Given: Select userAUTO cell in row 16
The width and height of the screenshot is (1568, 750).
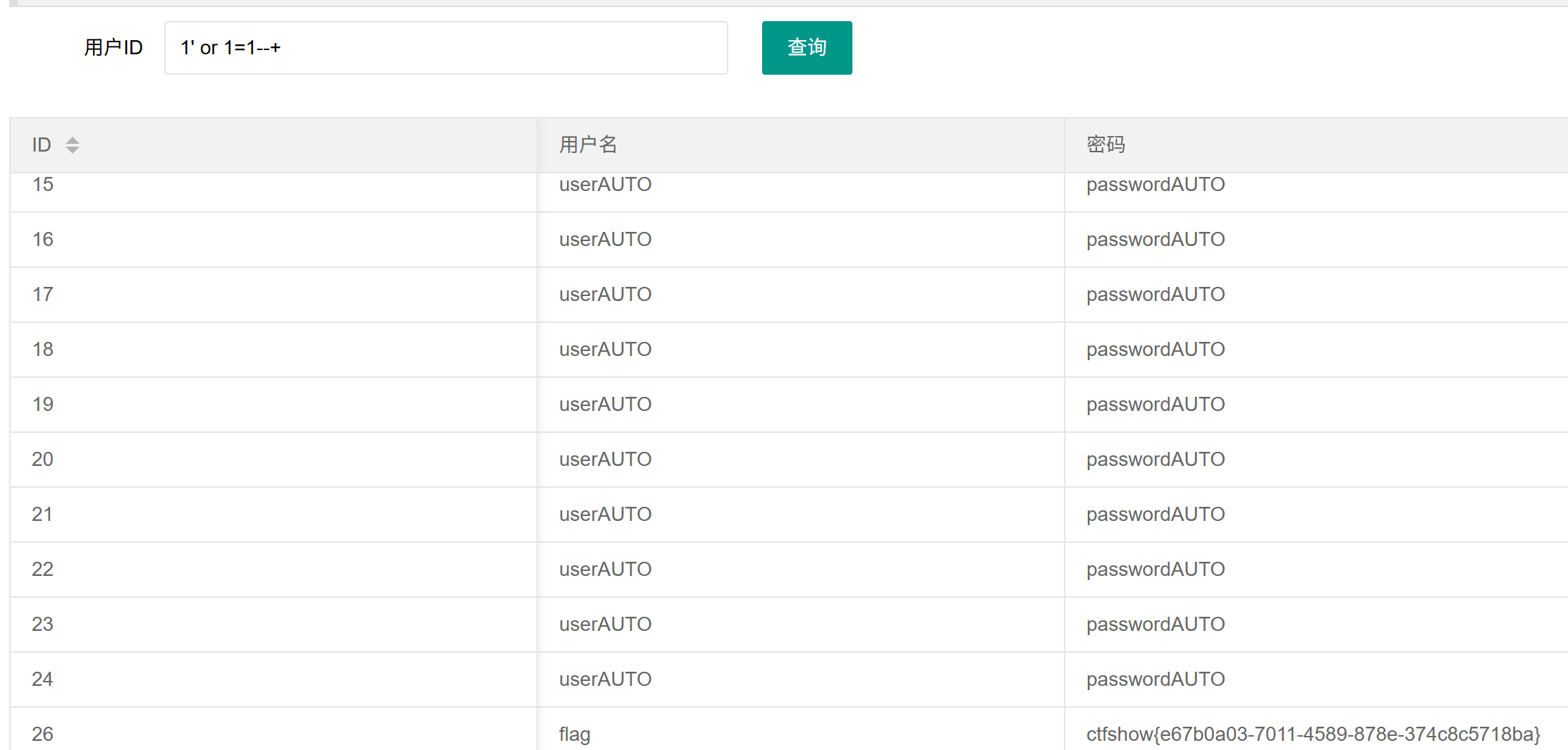Looking at the screenshot, I should [x=605, y=240].
